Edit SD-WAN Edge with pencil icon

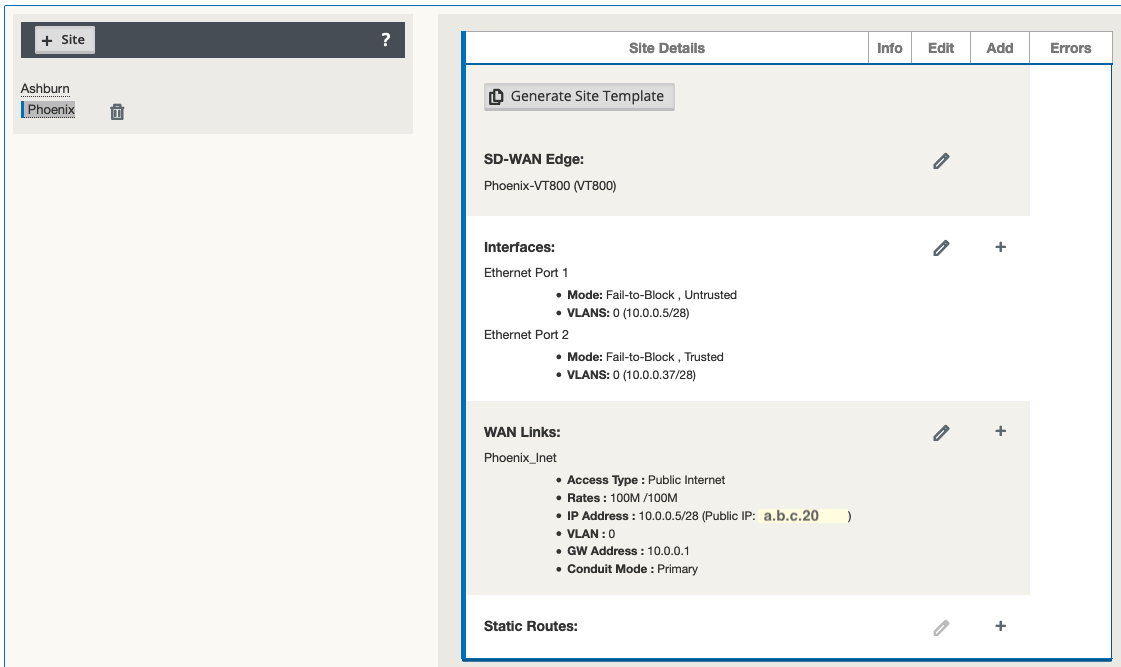coord(940,161)
